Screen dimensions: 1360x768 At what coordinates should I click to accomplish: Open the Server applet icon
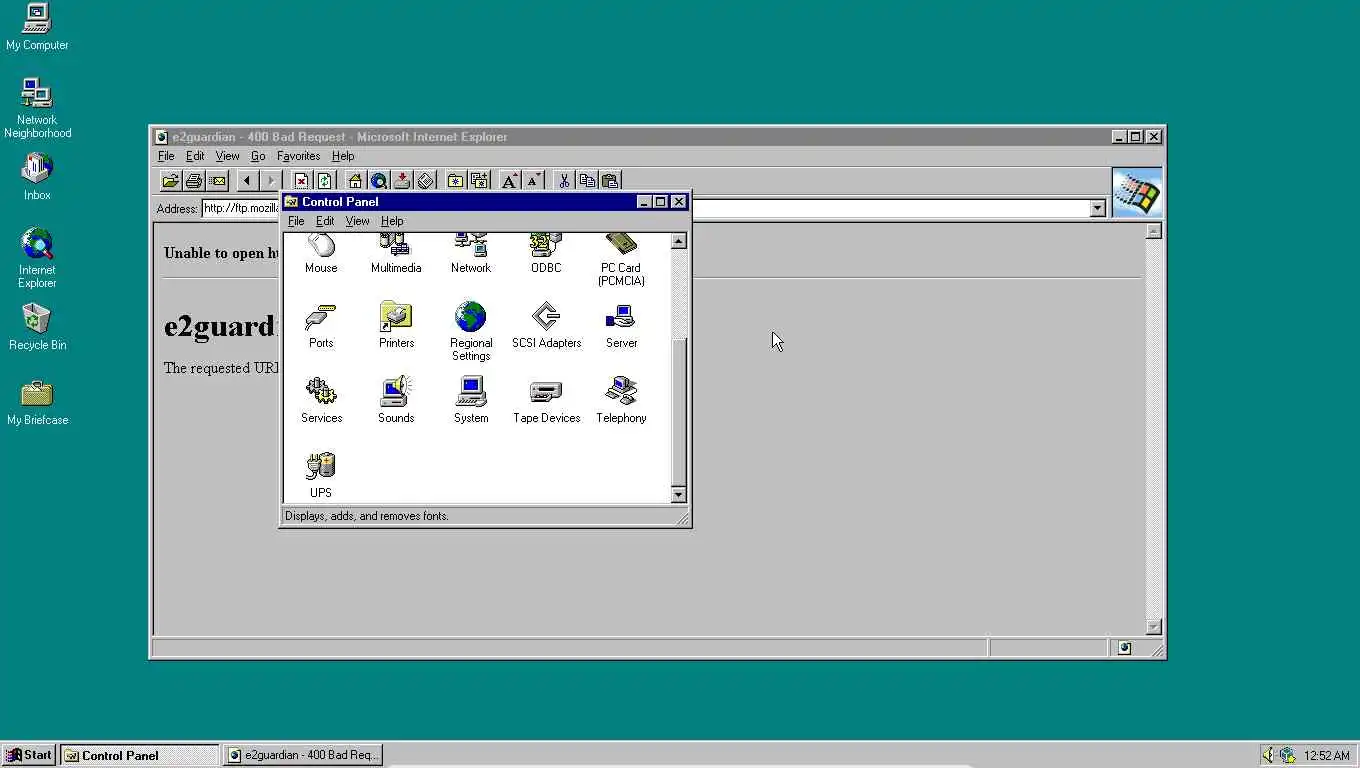621,325
